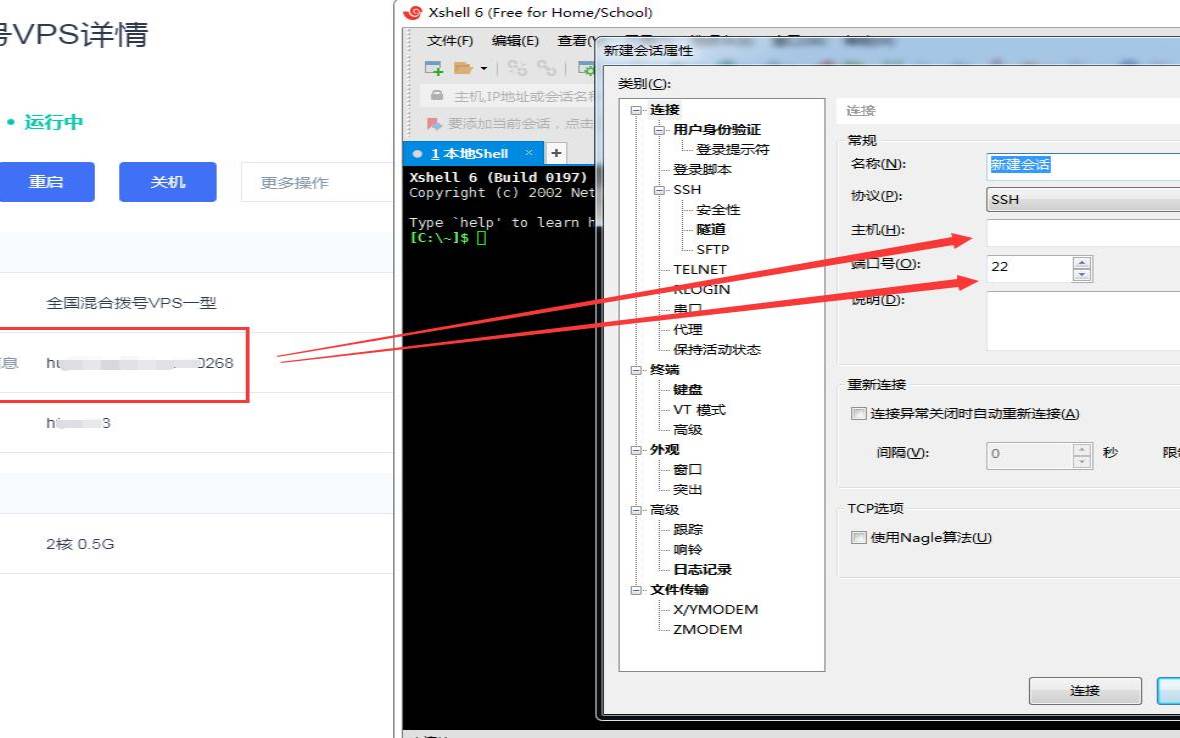Collapse the 终端 tree node
Image resolution: width=1180 pixels, height=738 pixels.
click(636, 370)
